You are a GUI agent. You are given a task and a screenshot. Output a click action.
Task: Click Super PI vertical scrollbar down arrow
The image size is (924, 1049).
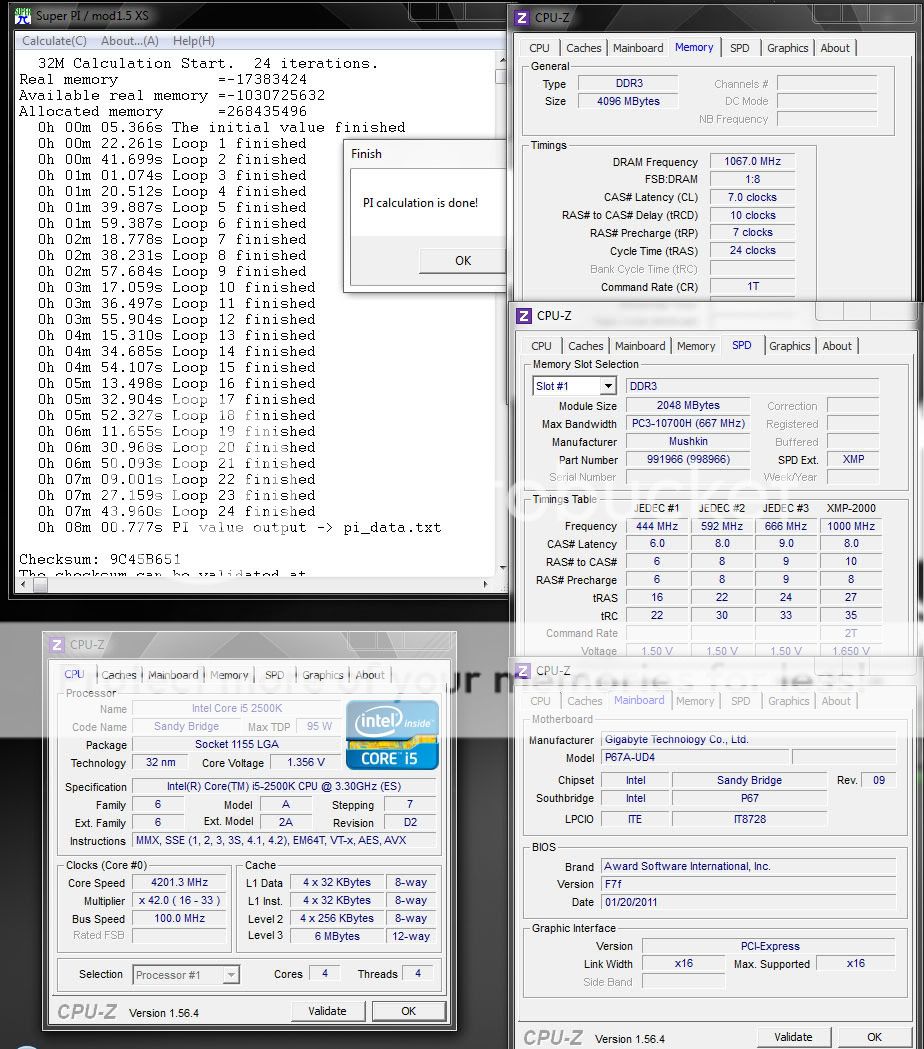tap(502, 568)
